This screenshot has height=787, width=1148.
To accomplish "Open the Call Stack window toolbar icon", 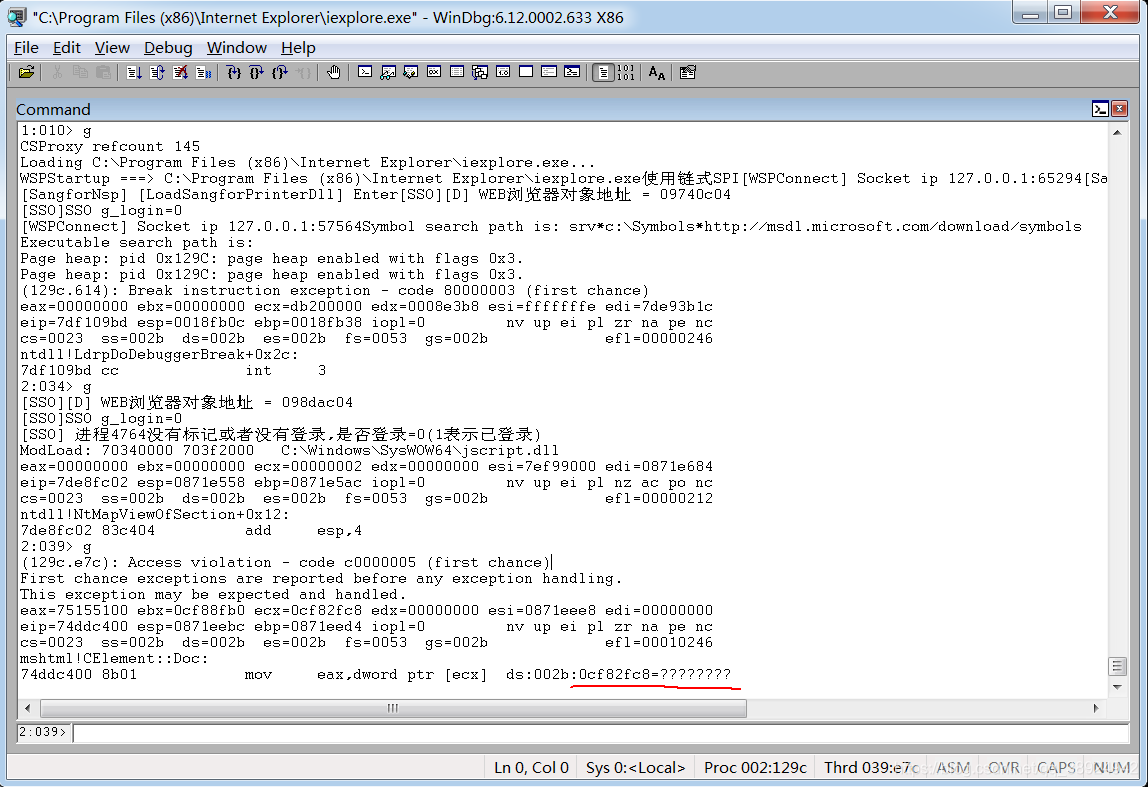I will (480, 72).
